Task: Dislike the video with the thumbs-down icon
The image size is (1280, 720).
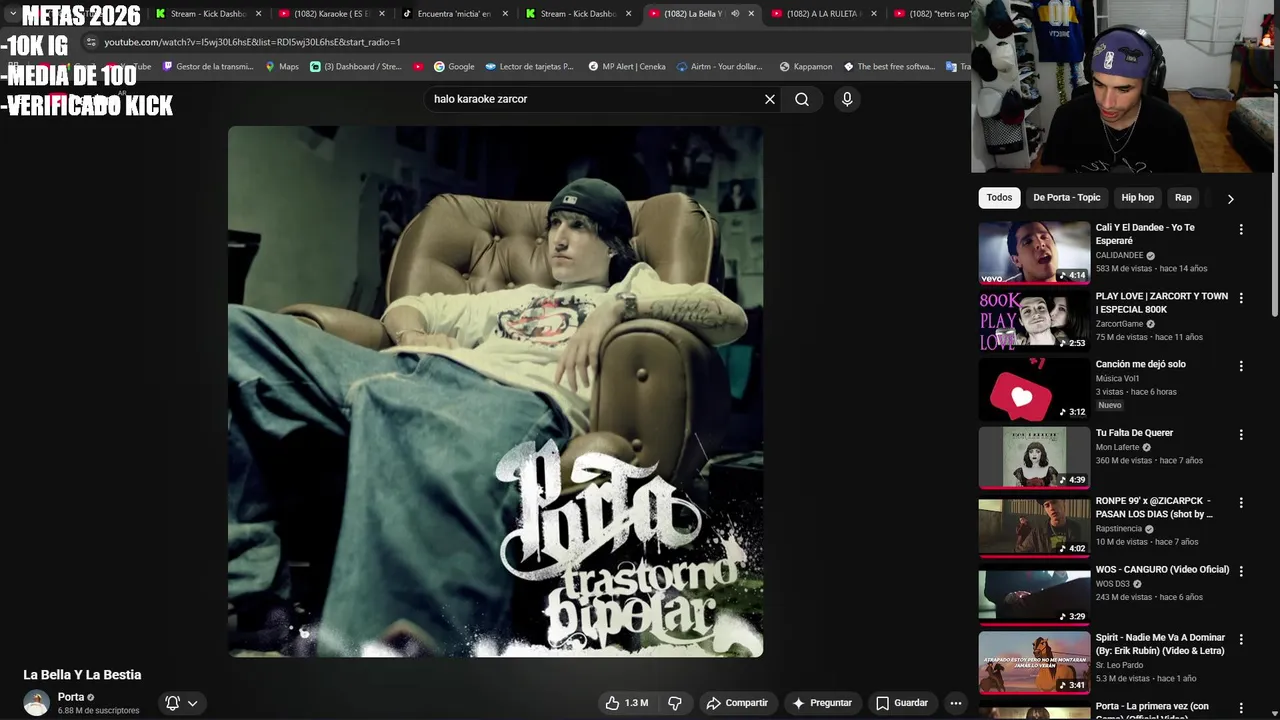Action: (x=675, y=703)
